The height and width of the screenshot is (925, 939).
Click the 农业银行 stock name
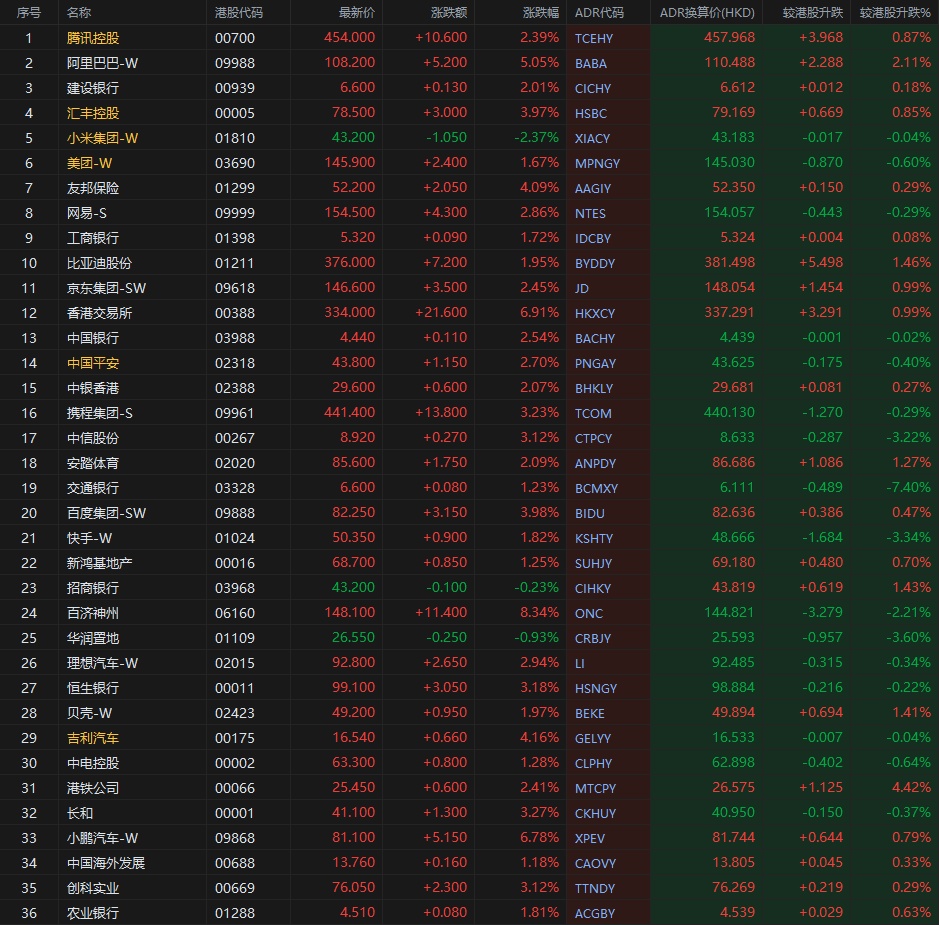tap(93, 913)
